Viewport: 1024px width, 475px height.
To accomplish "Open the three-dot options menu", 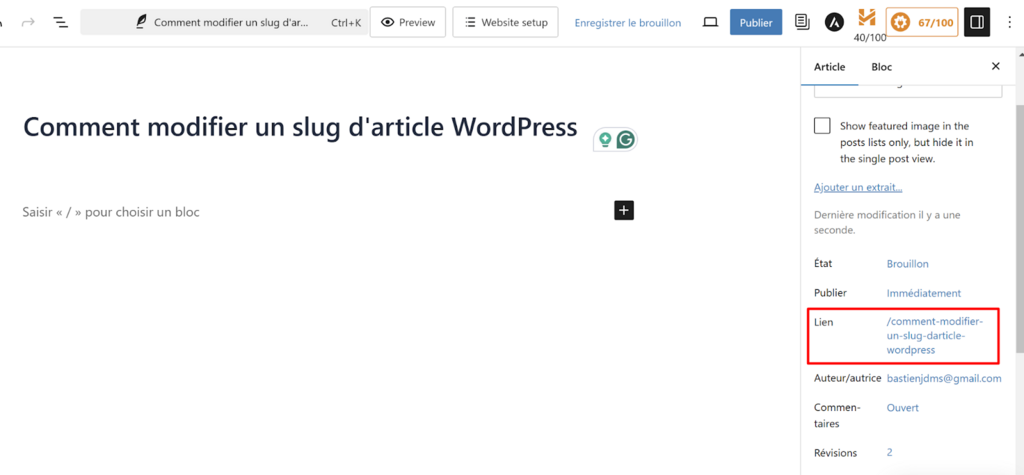I will click(x=1010, y=23).
